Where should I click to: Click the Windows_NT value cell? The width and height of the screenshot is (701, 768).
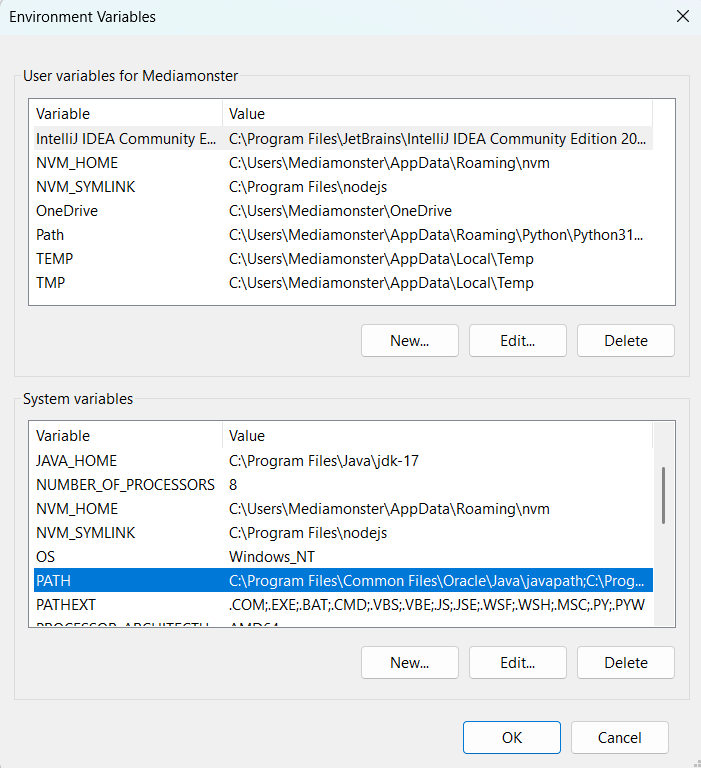point(272,556)
